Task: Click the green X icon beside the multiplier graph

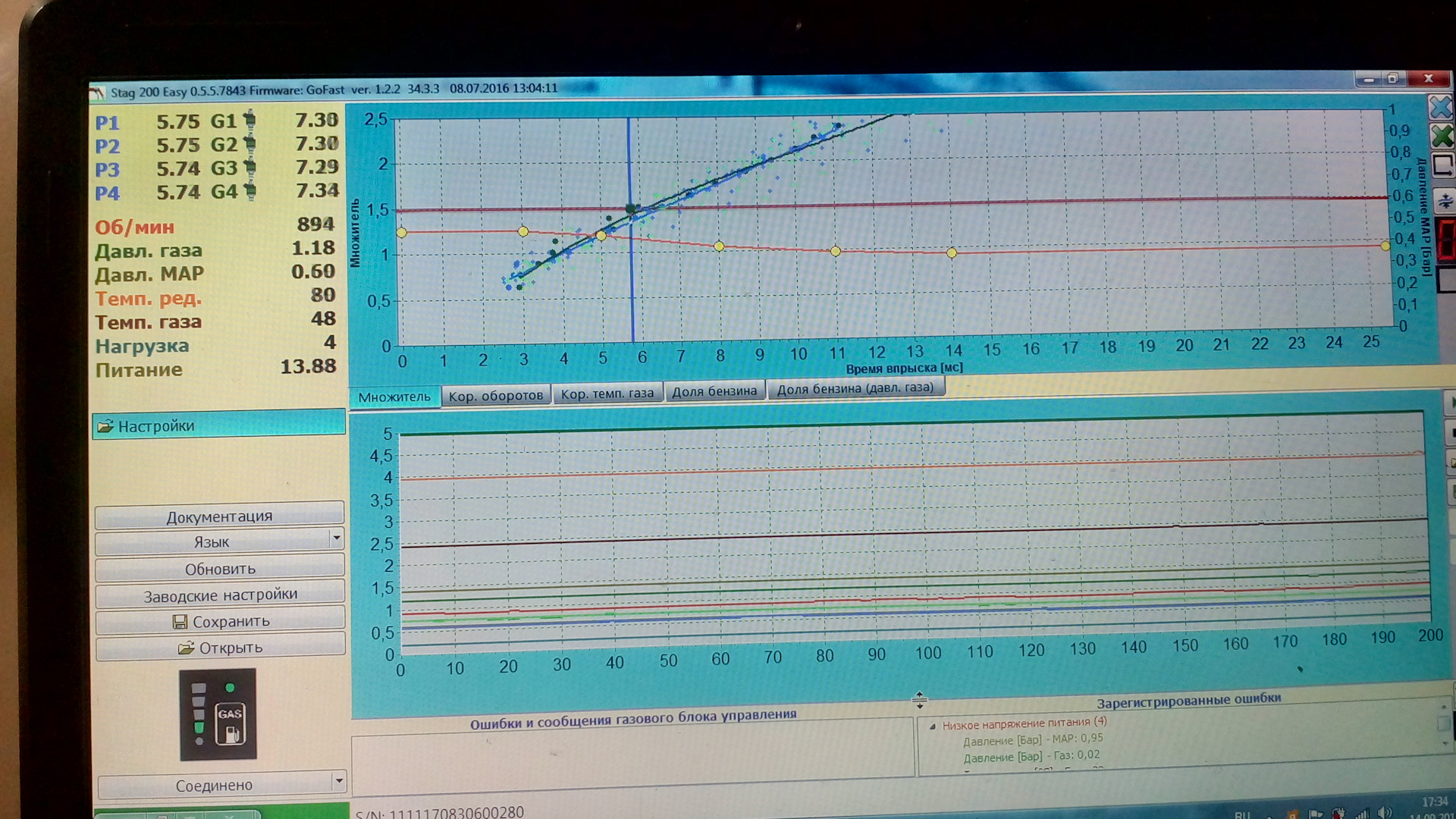Action: point(1442,136)
